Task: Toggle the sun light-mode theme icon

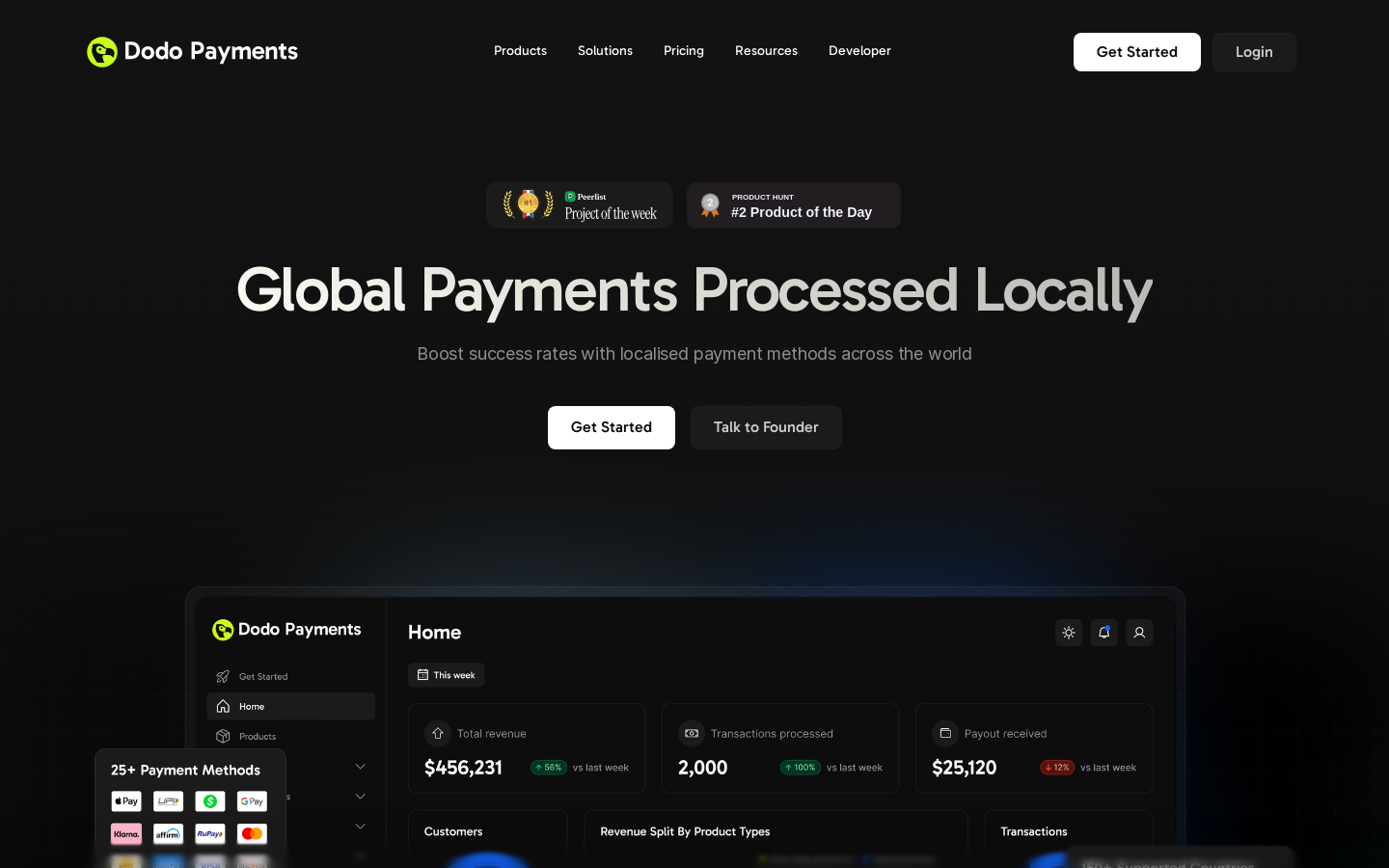Action: (x=1069, y=633)
